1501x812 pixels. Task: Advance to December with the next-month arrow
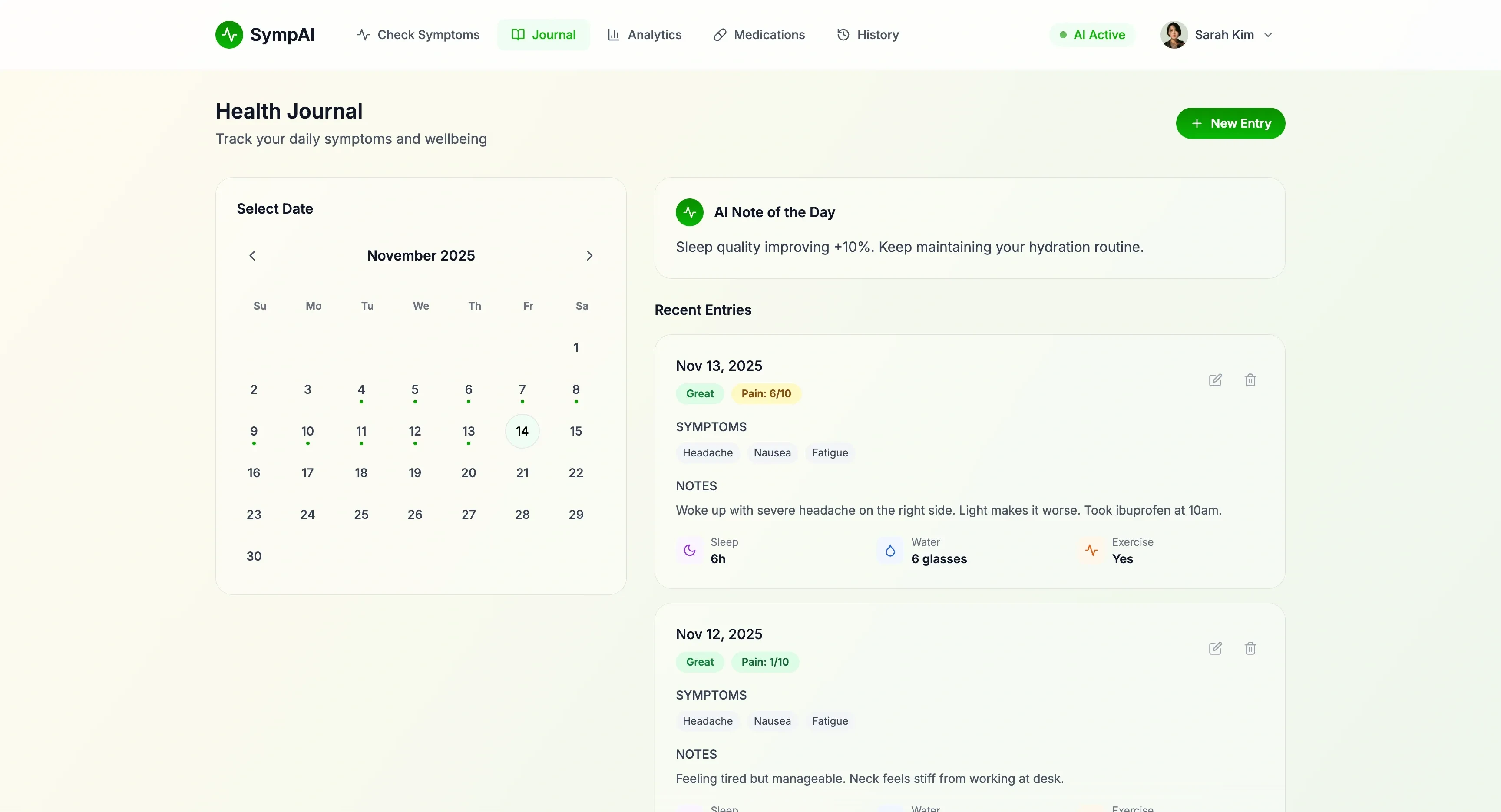(x=590, y=256)
